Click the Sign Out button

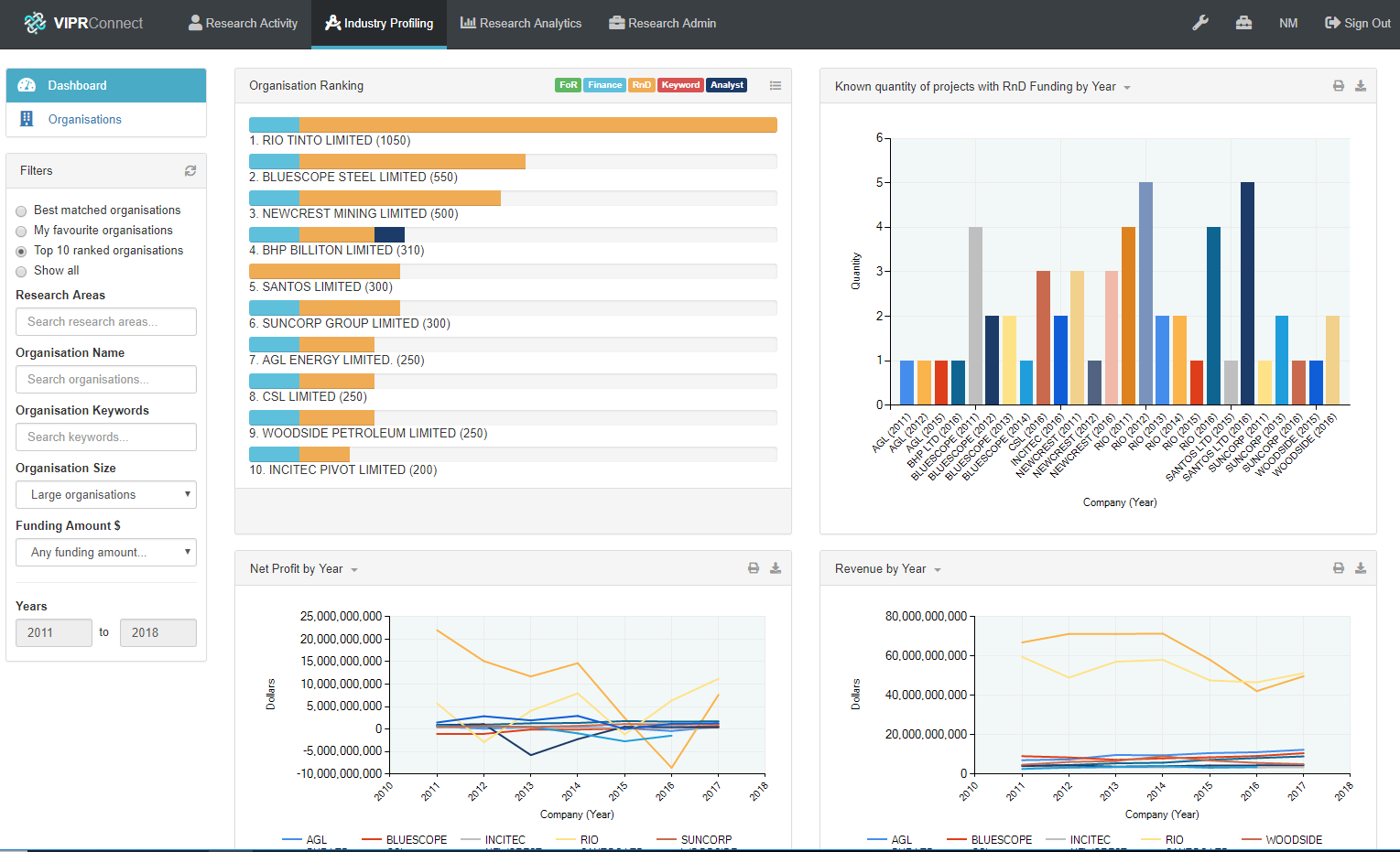point(1358,23)
